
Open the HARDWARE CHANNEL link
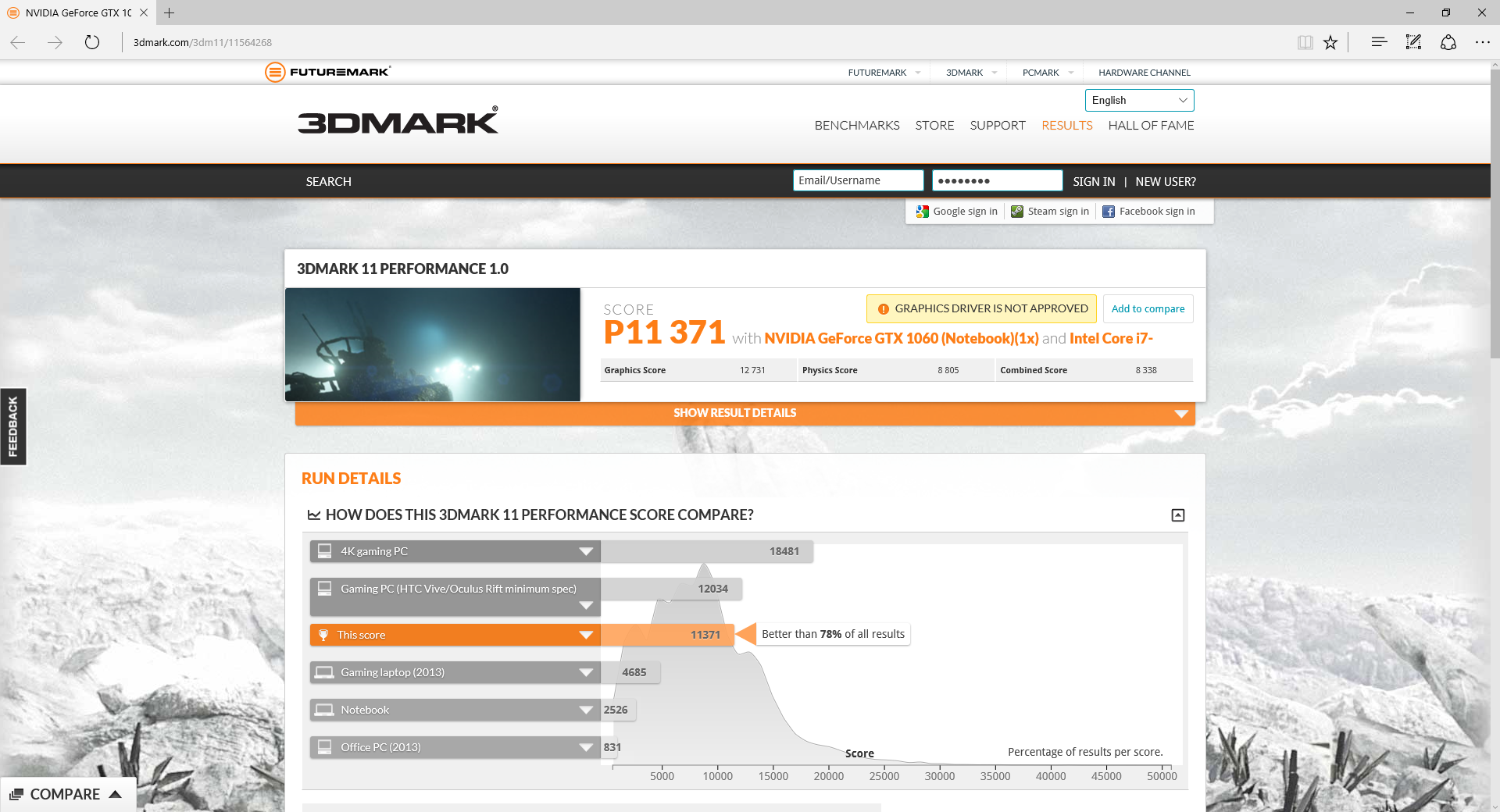click(x=1145, y=73)
